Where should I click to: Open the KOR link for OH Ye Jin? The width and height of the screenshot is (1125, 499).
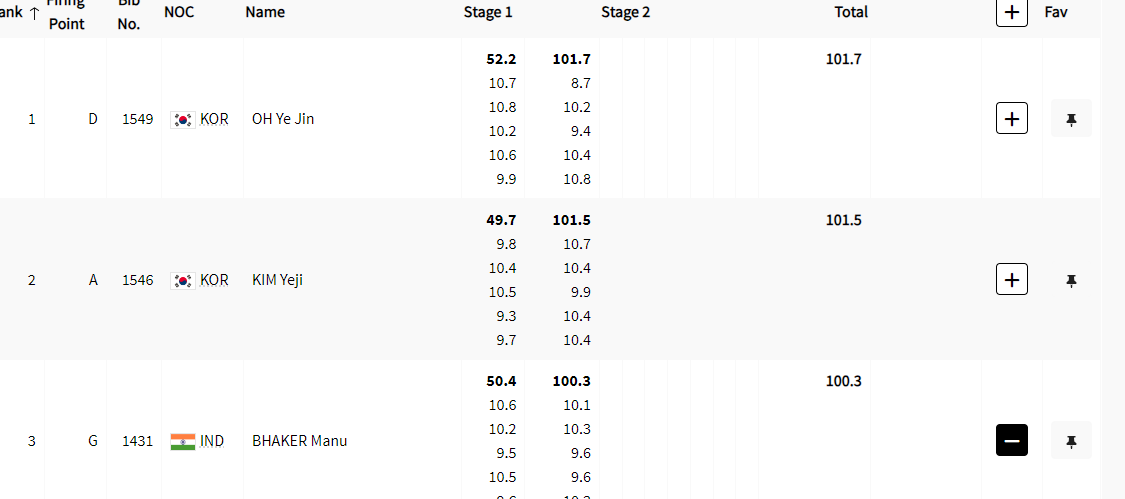click(214, 118)
